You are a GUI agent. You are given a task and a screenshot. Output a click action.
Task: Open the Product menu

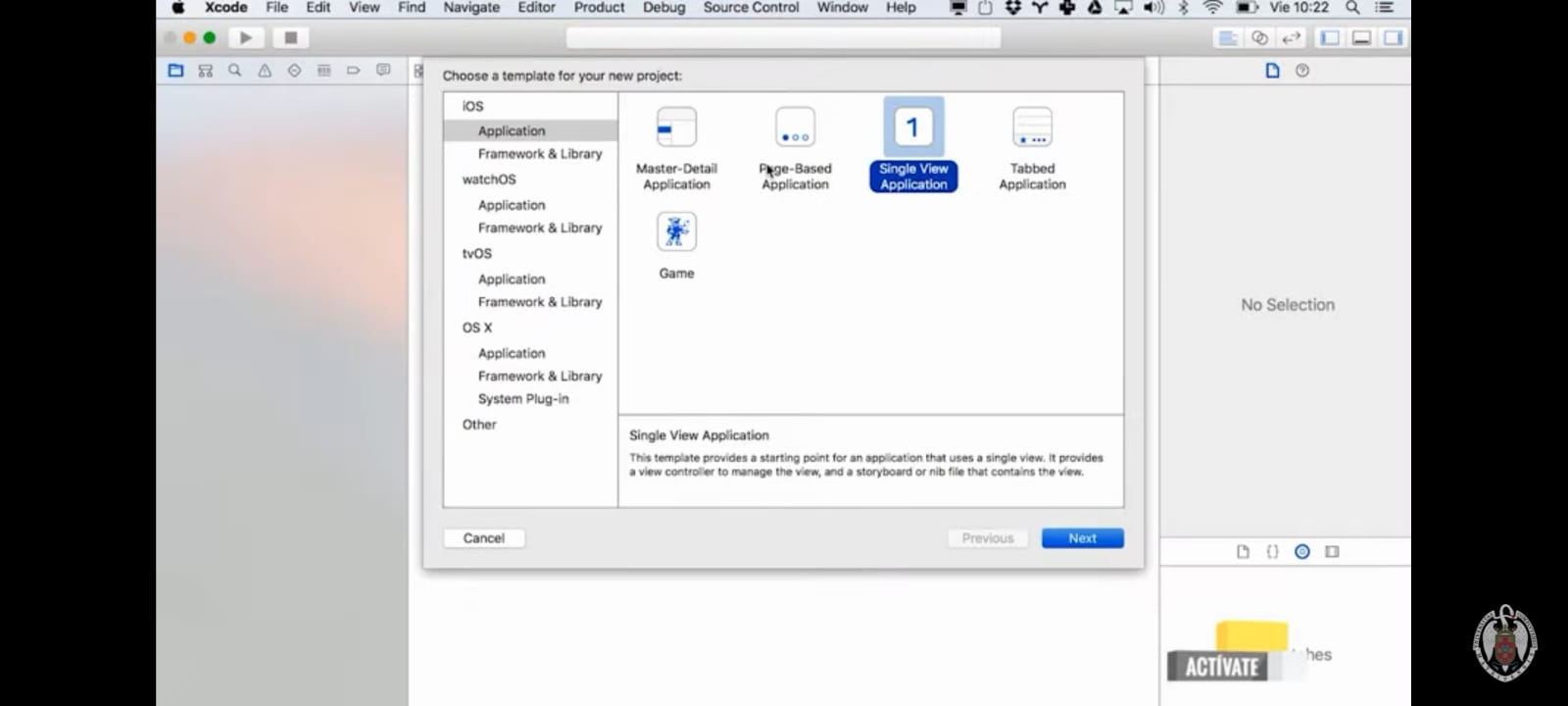click(599, 8)
